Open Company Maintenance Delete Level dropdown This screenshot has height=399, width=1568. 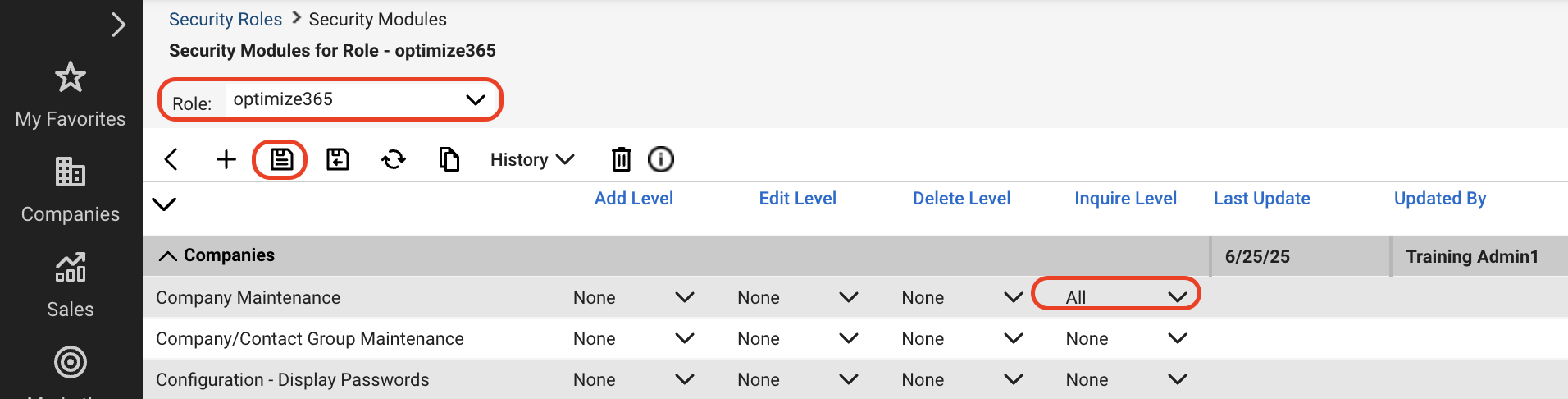[x=961, y=297]
